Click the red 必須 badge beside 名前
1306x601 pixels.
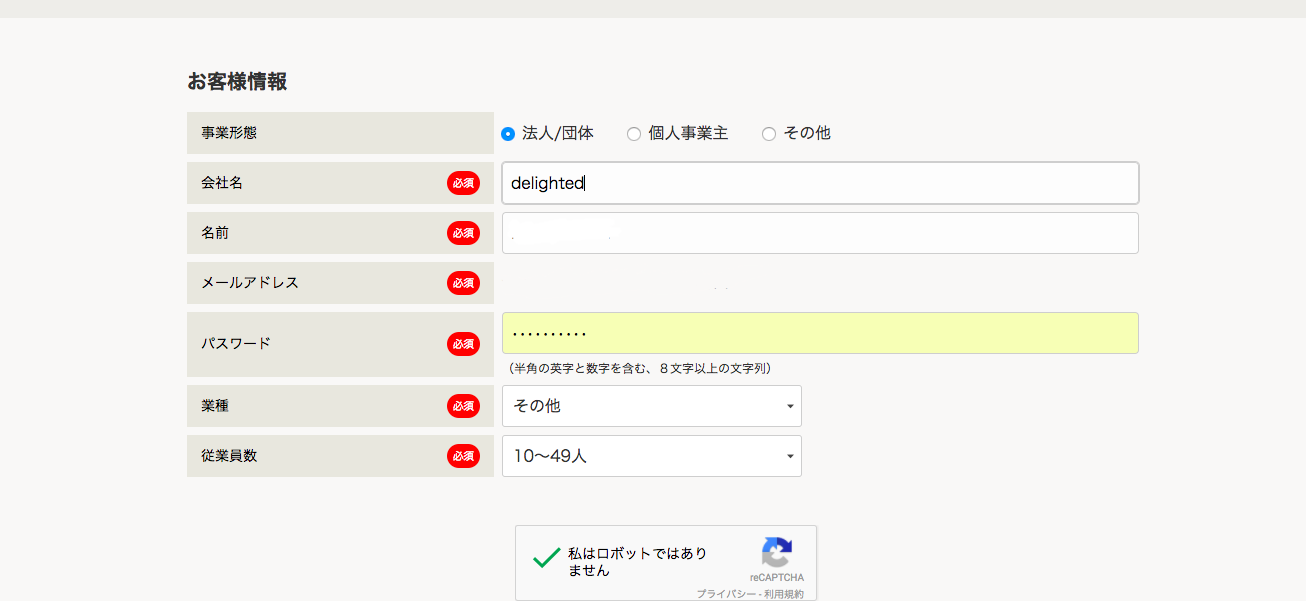click(x=463, y=233)
